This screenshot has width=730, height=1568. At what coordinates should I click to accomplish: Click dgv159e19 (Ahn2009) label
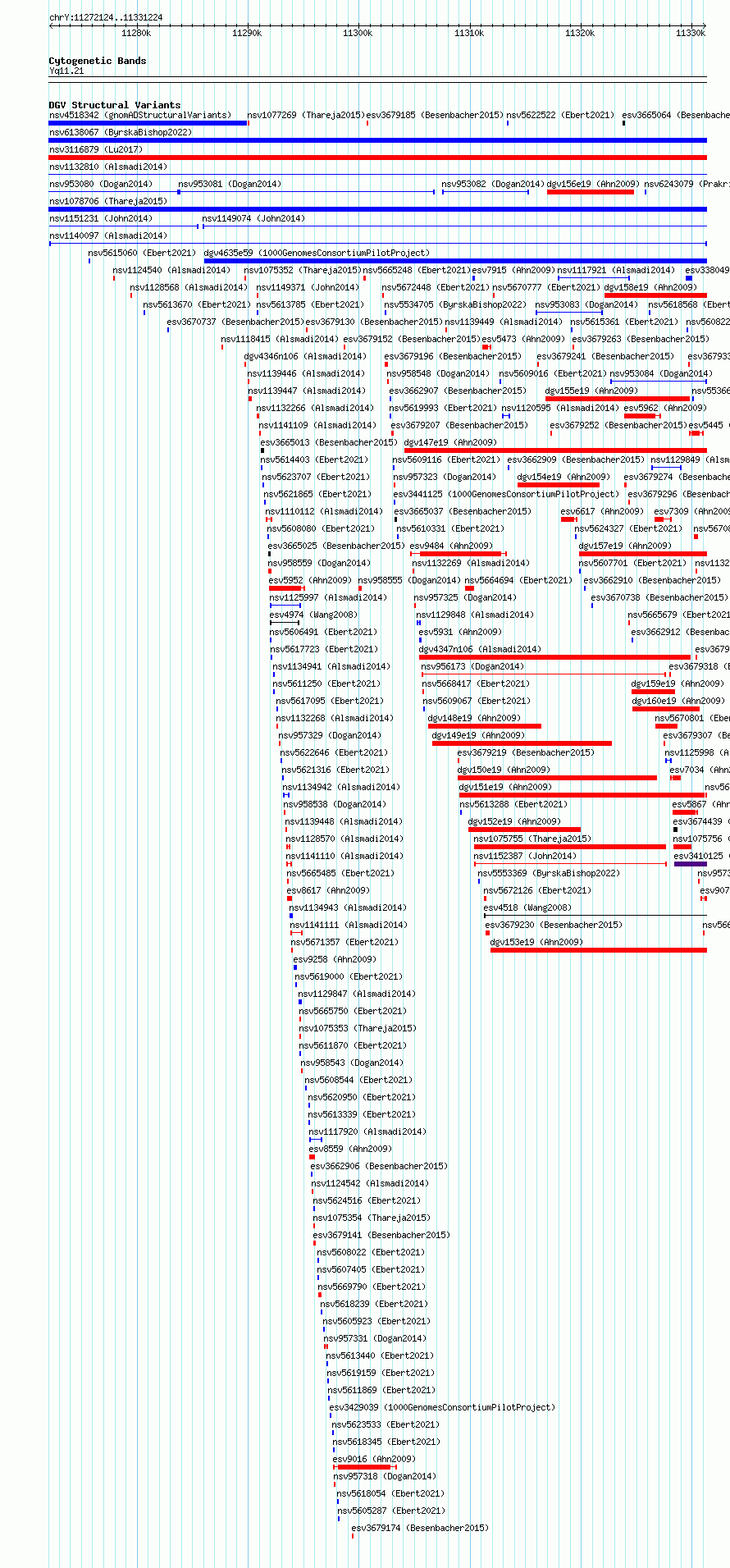click(x=678, y=683)
